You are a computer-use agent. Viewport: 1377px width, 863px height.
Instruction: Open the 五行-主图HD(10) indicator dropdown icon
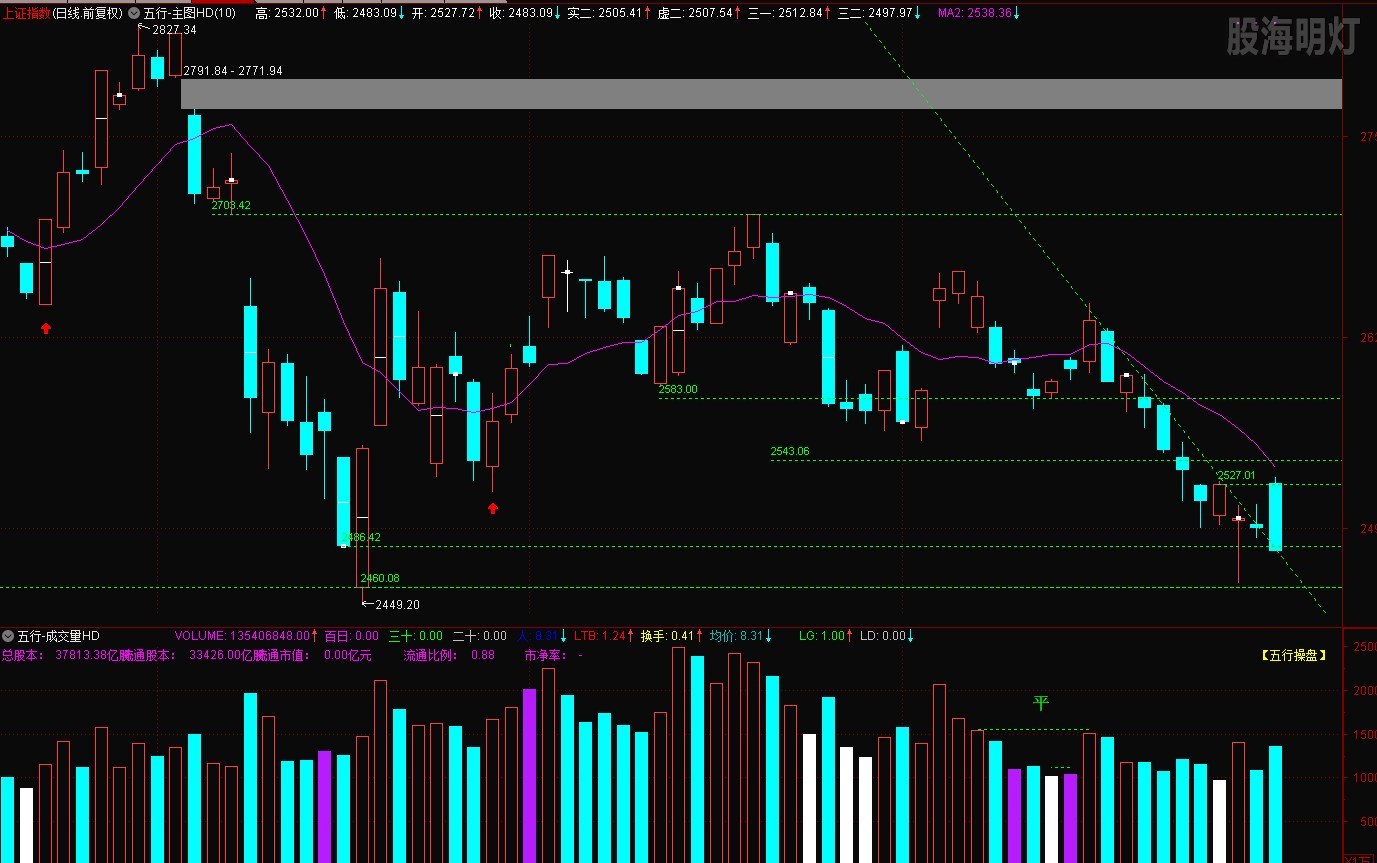[134, 13]
